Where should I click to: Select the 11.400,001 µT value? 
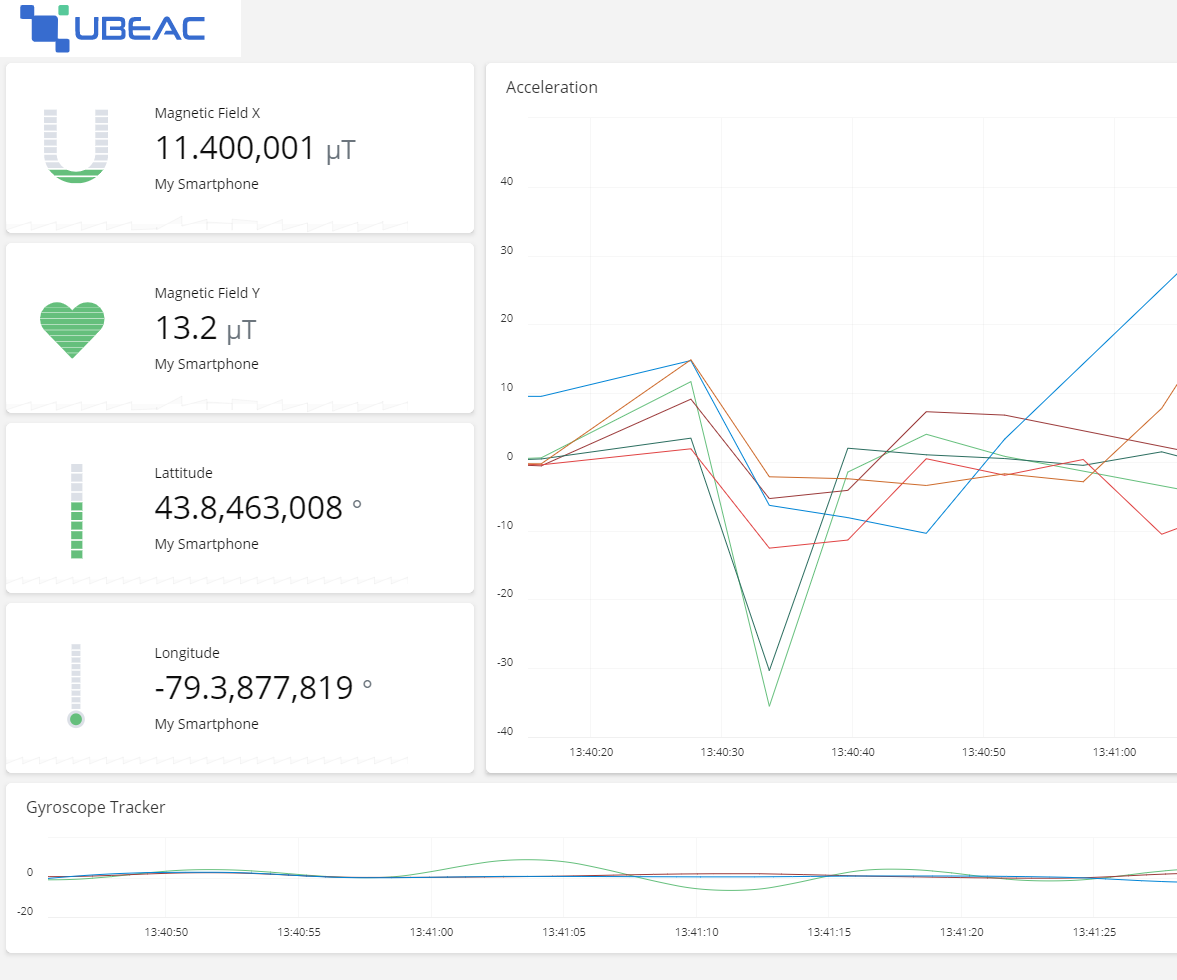point(255,149)
